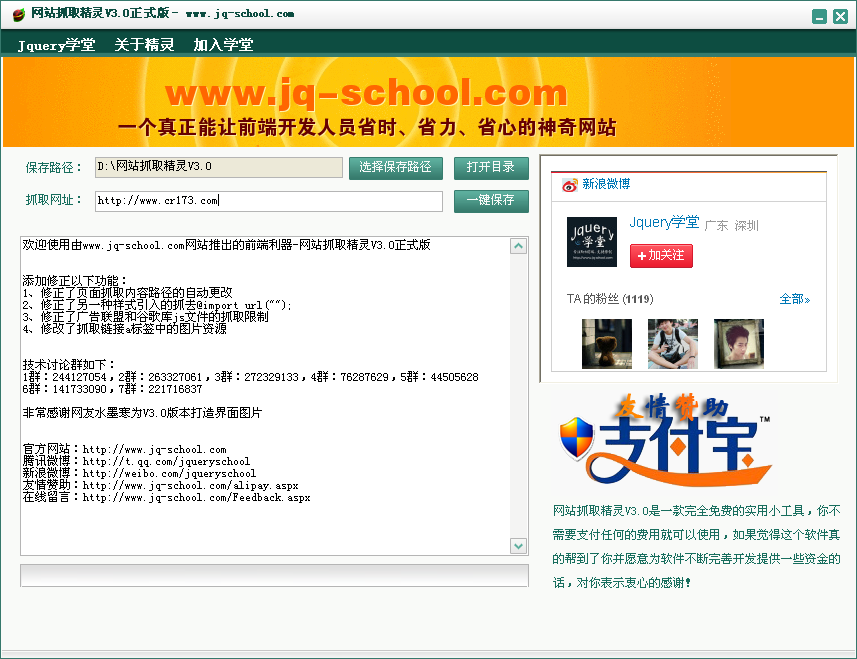This screenshot has width=857, height=659.
Task: Click the changelog vertical scrollbar
Action: coord(519,395)
